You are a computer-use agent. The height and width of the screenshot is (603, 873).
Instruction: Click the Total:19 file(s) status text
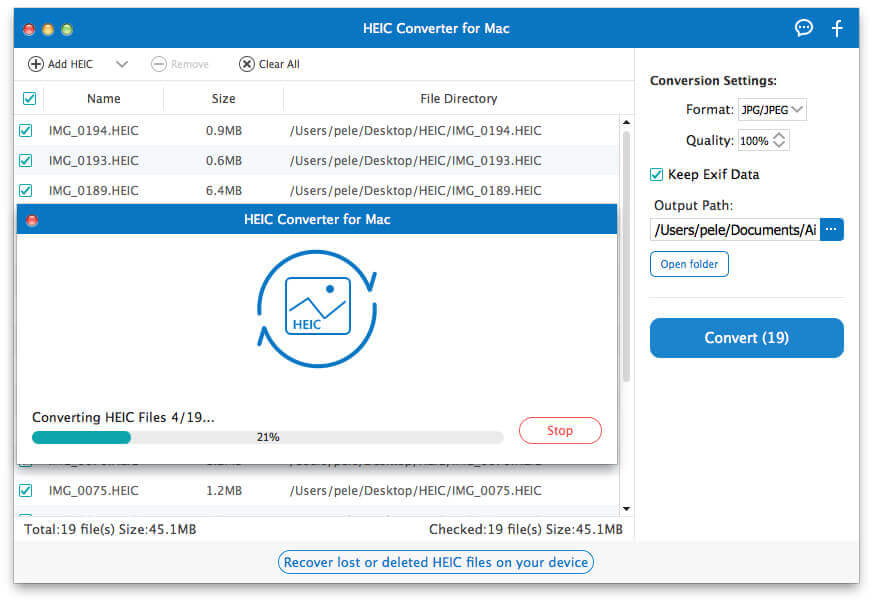110,529
